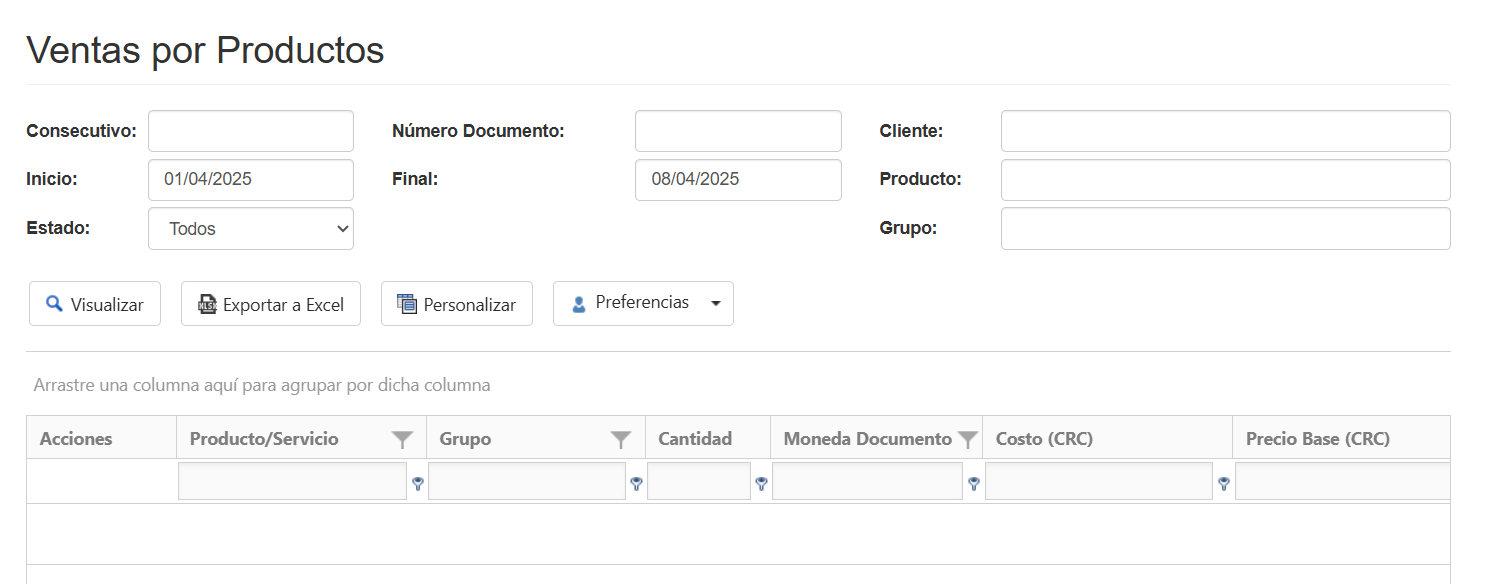Export results with Exportar a Excel

pyautogui.click(x=271, y=304)
